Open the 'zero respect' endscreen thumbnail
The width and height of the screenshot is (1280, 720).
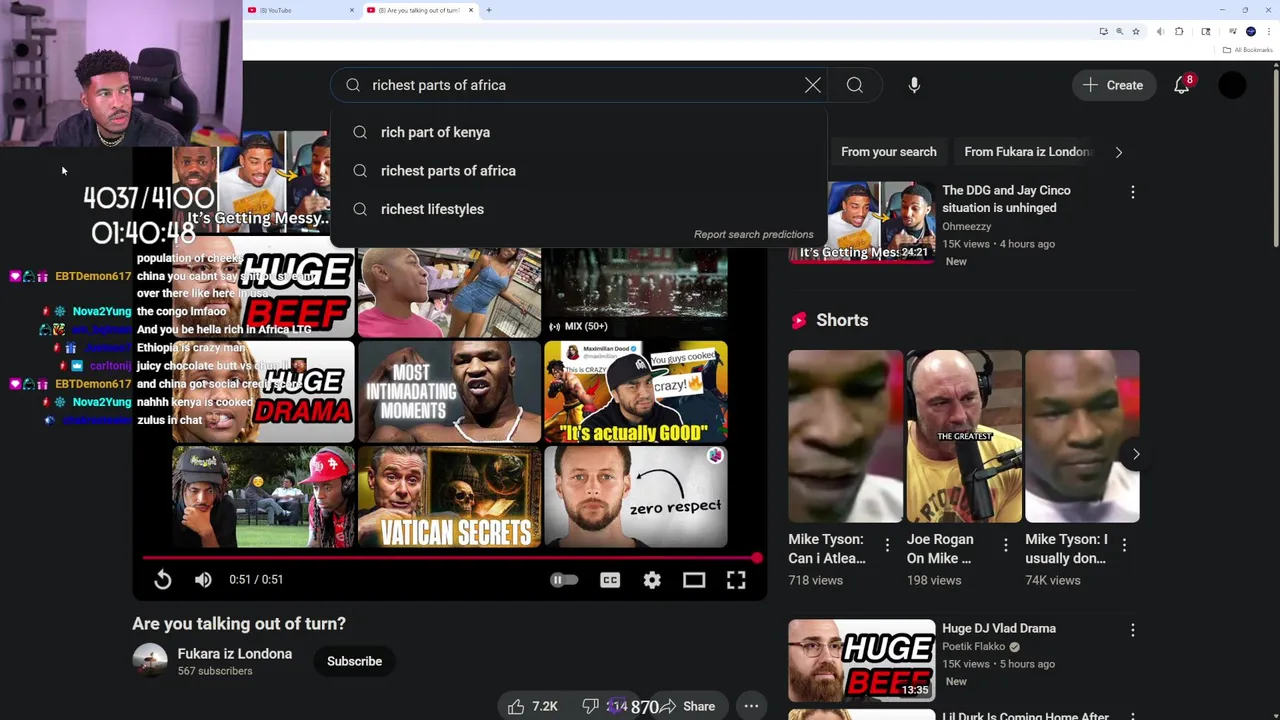[635, 497]
